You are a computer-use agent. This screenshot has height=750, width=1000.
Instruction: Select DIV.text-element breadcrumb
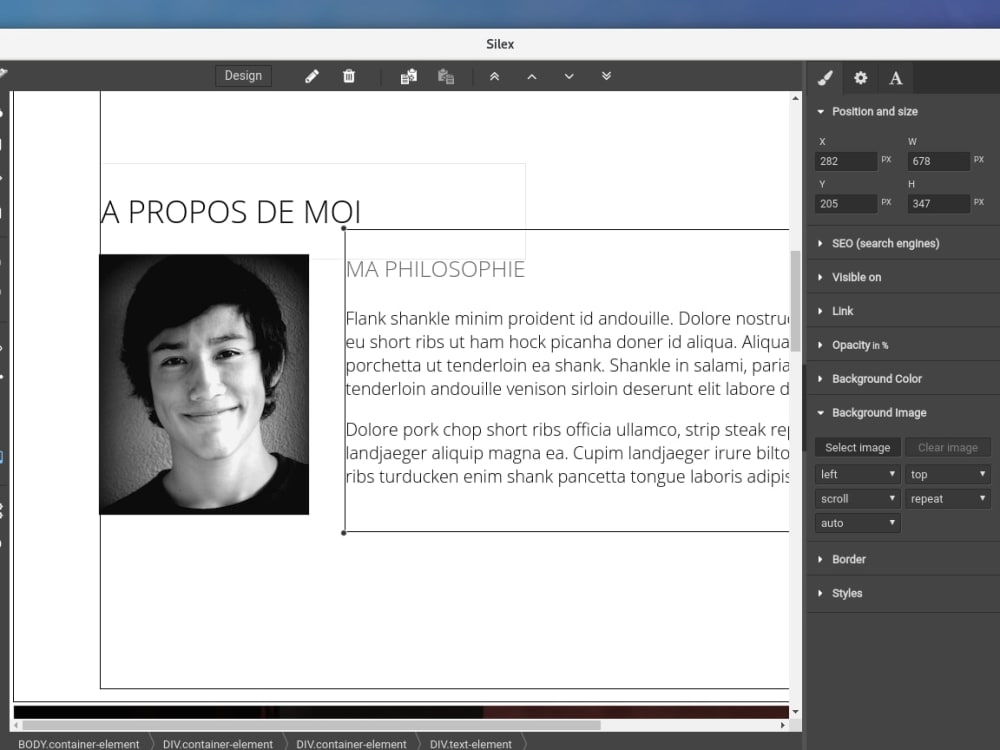click(x=471, y=744)
